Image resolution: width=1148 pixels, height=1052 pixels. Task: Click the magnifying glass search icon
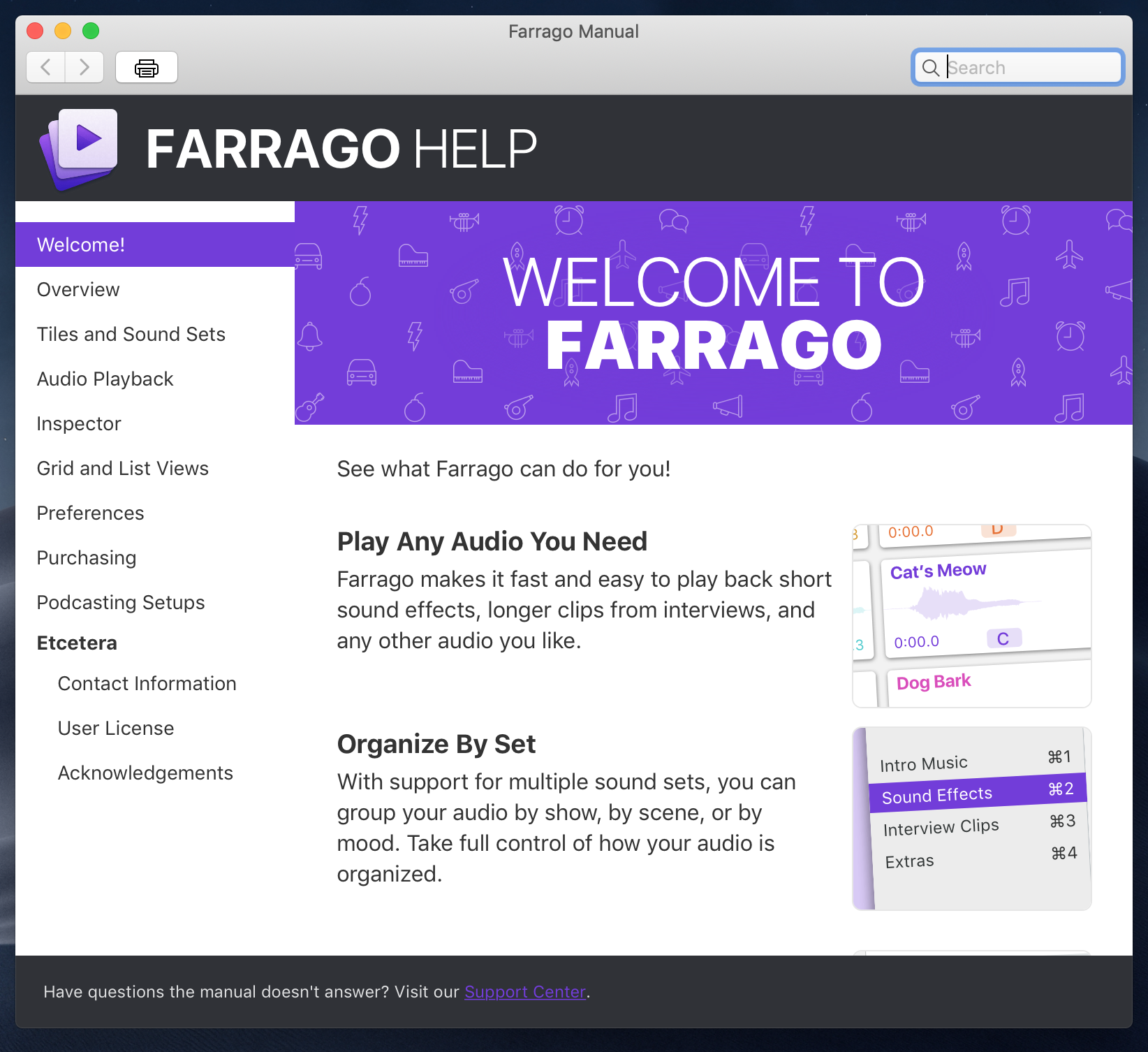pos(930,68)
